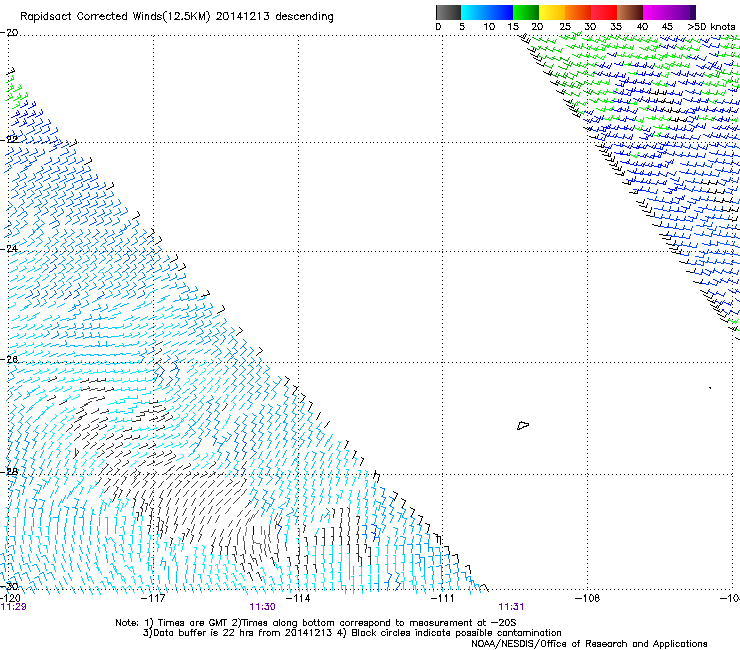Click the orange 25-30 knots legend segment

pos(578,12)
